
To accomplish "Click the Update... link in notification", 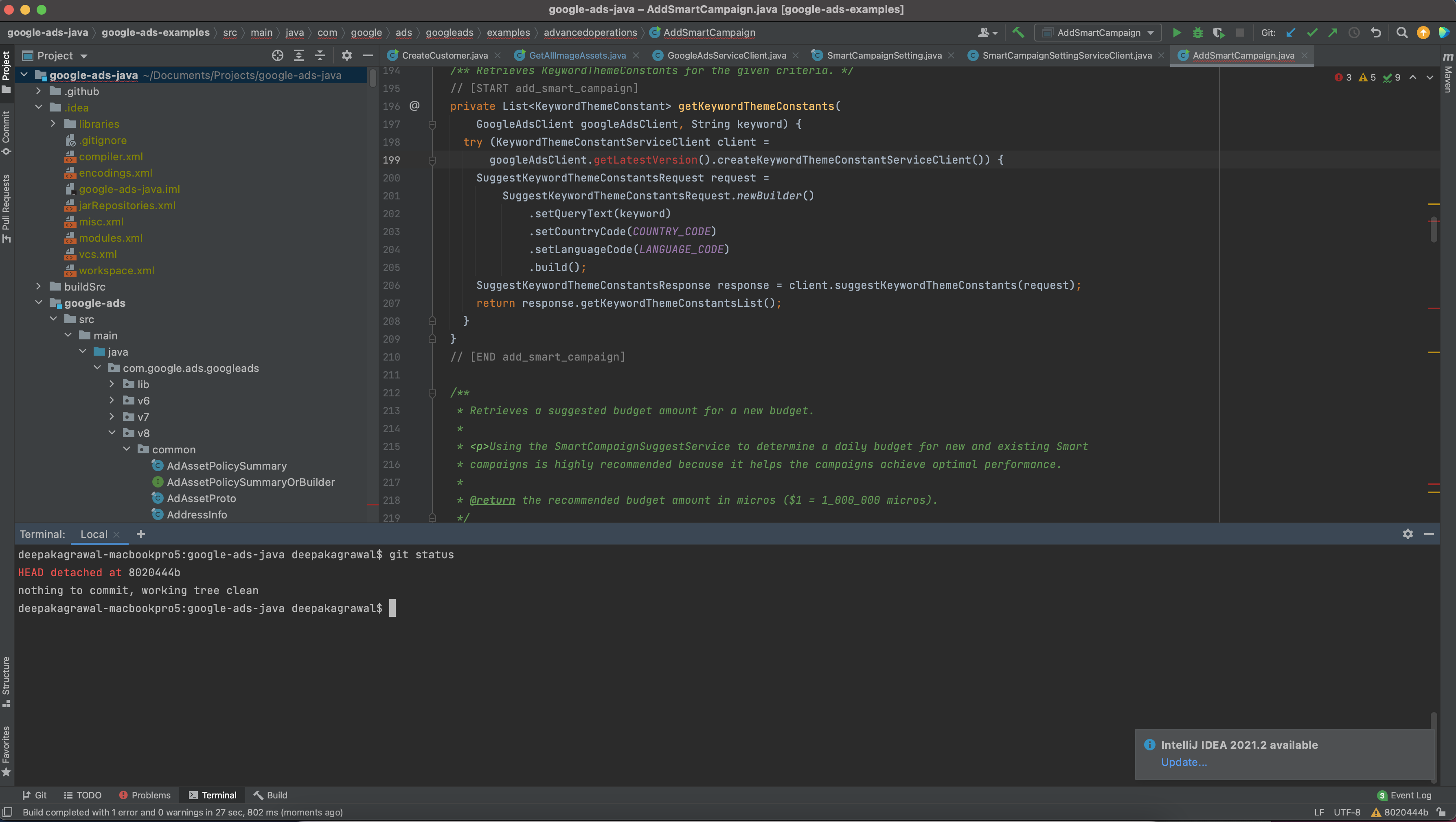I will click(x=1184, y=762).
